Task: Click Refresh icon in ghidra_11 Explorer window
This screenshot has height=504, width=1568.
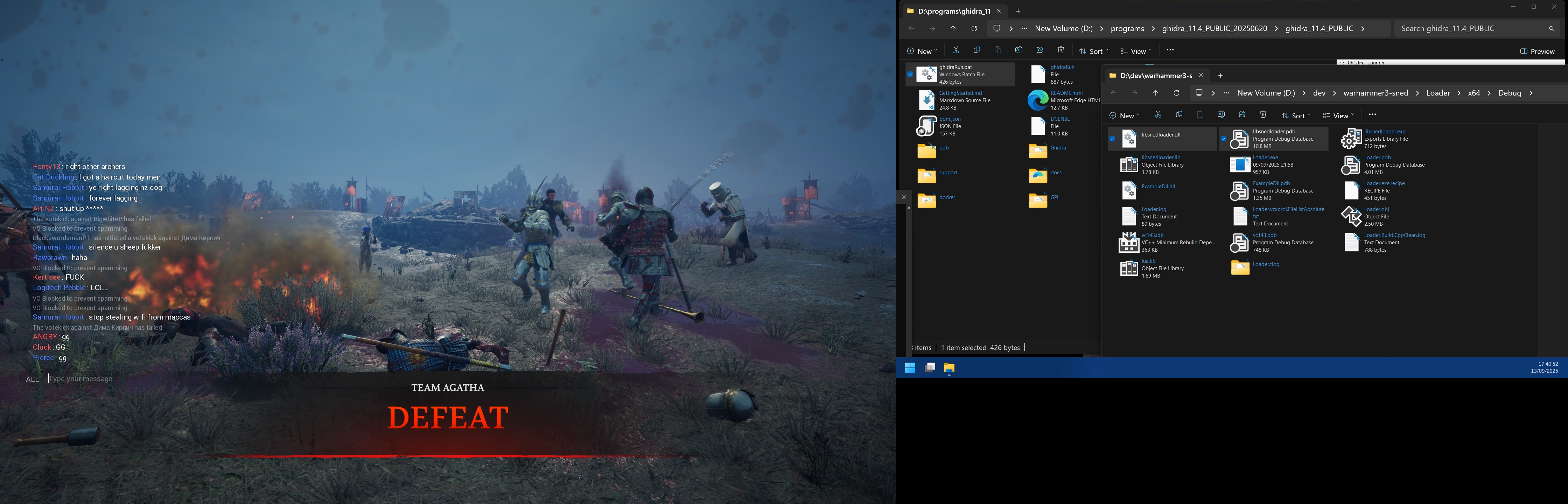Action: [x=974, y=29]
